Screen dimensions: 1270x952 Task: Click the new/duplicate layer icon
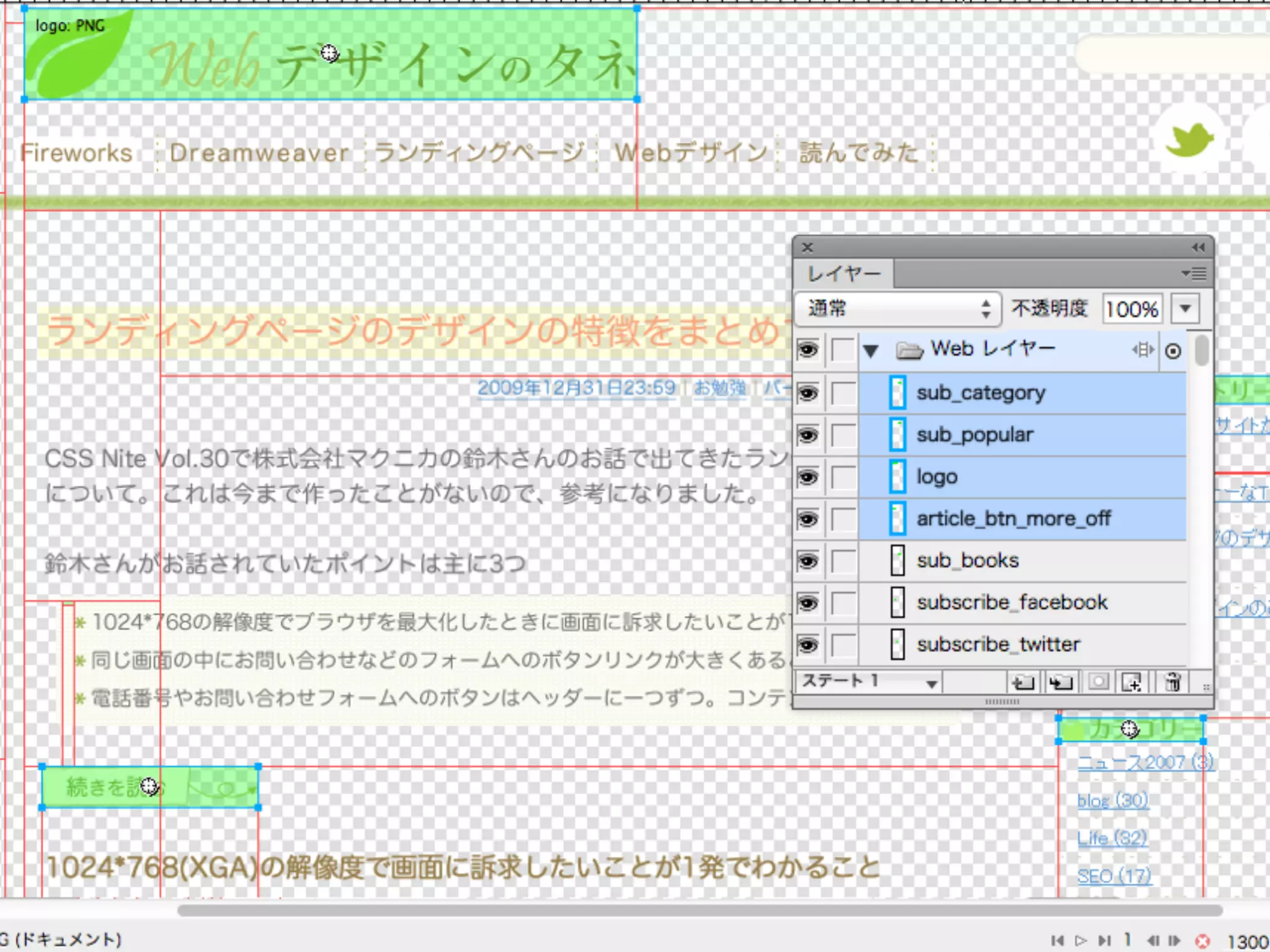pos(1023,683)
